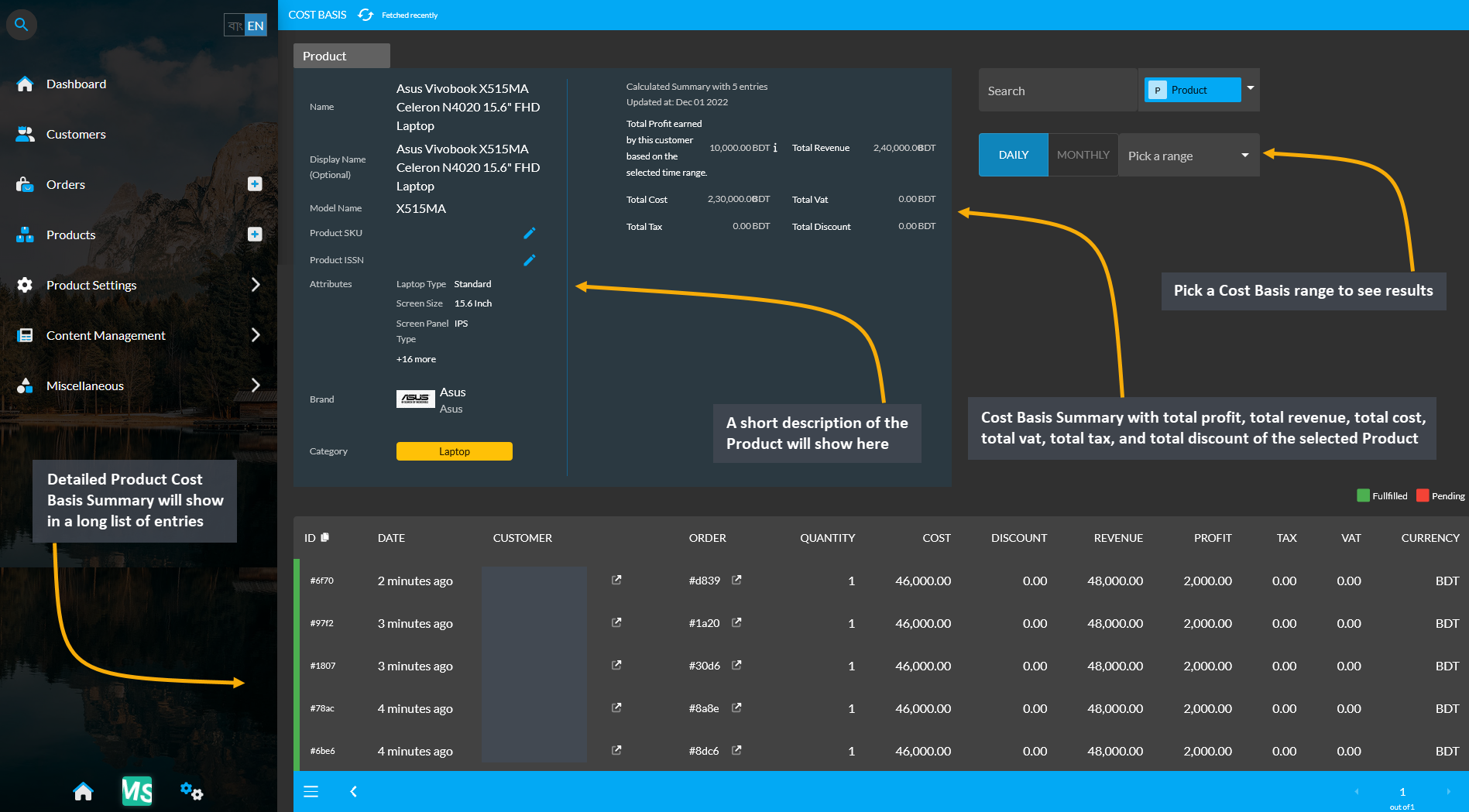Click the Product Settings gear icon
This screenshot has height=812, width=1469.
click(x=25, y=285)
